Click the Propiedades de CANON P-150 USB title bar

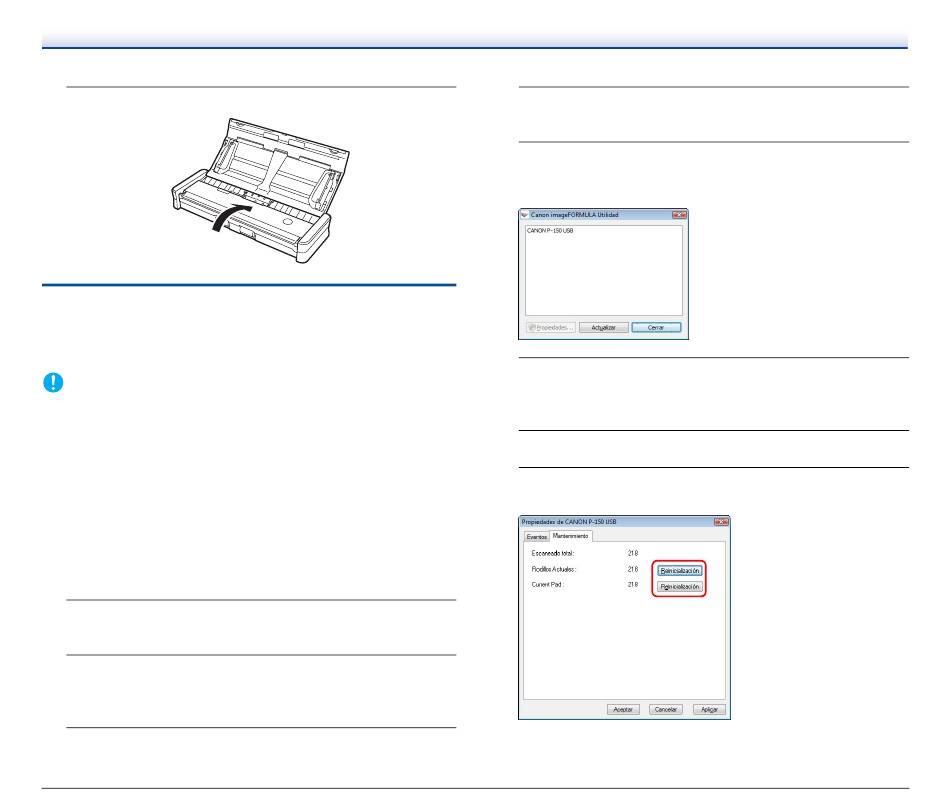point(624,522)
